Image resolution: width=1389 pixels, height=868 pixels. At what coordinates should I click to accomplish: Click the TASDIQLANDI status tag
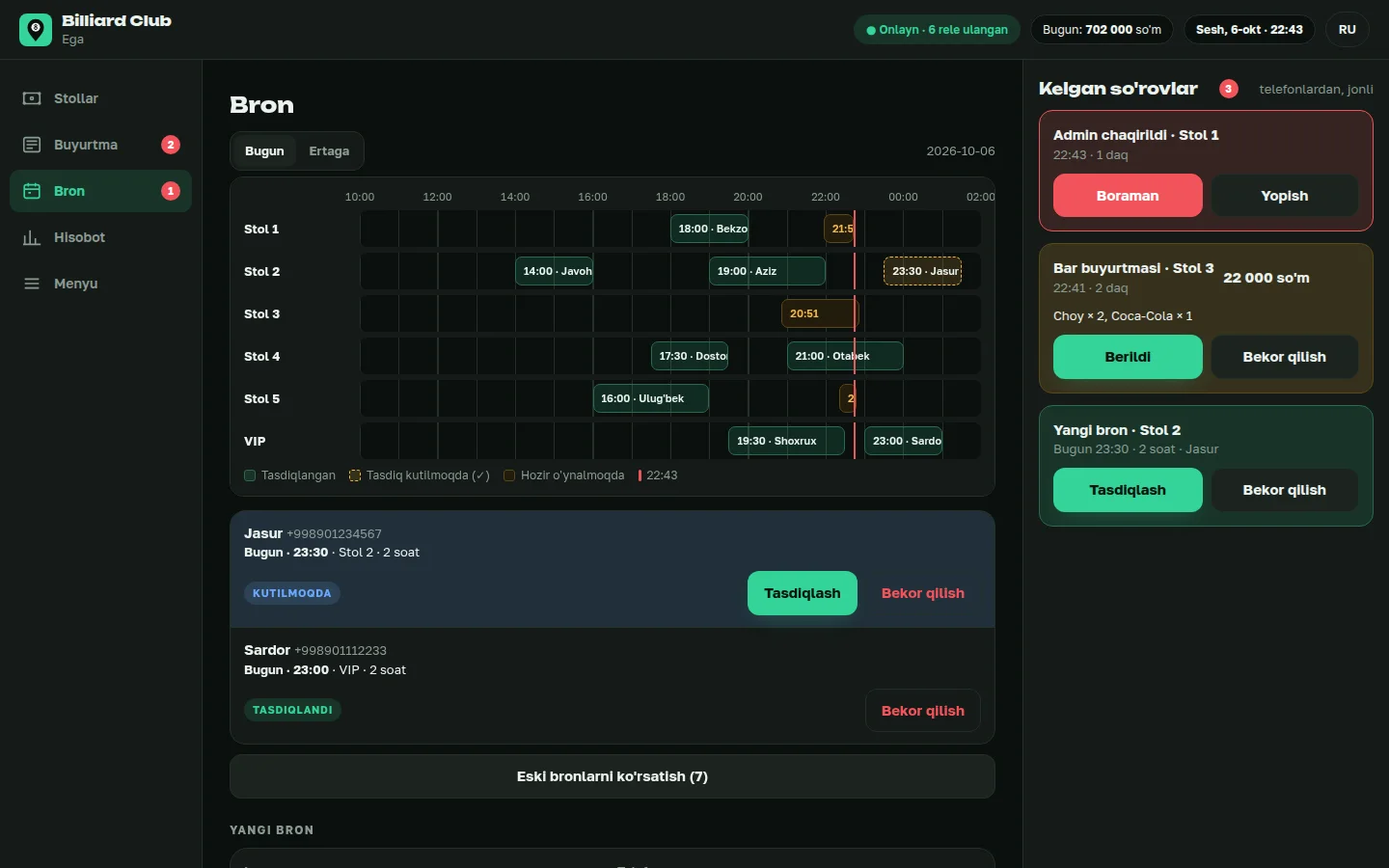coord(292,710)
